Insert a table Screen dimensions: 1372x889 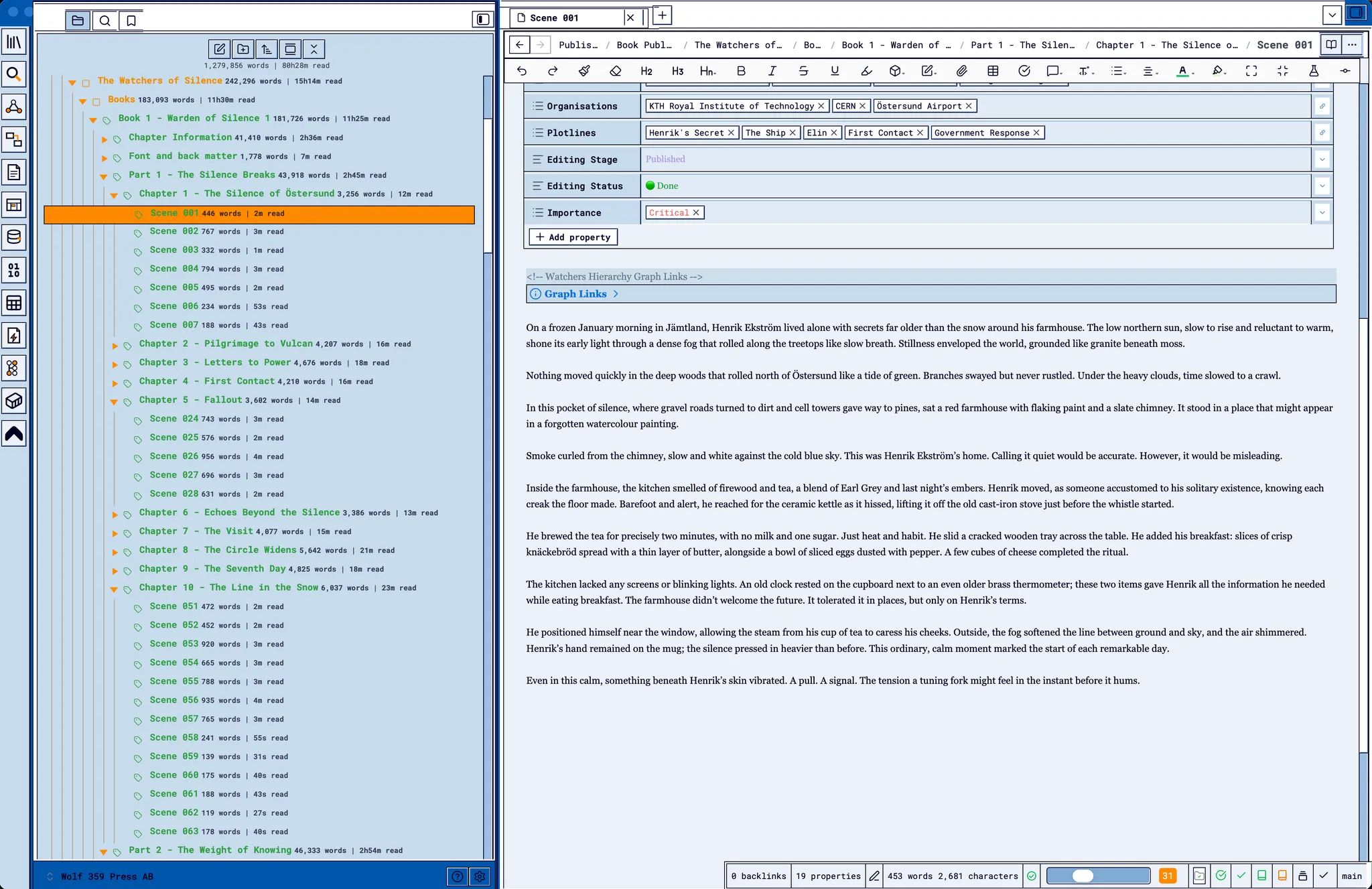click(x=993, y=71)
